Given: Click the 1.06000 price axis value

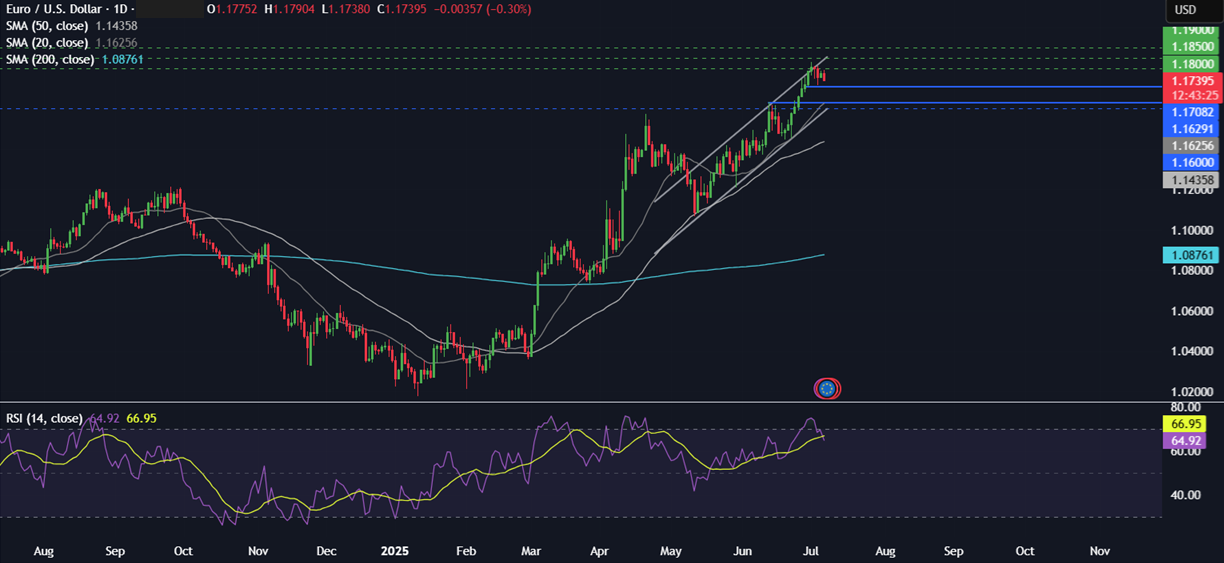Looking at the screenshot, I should coord(1194,311).
